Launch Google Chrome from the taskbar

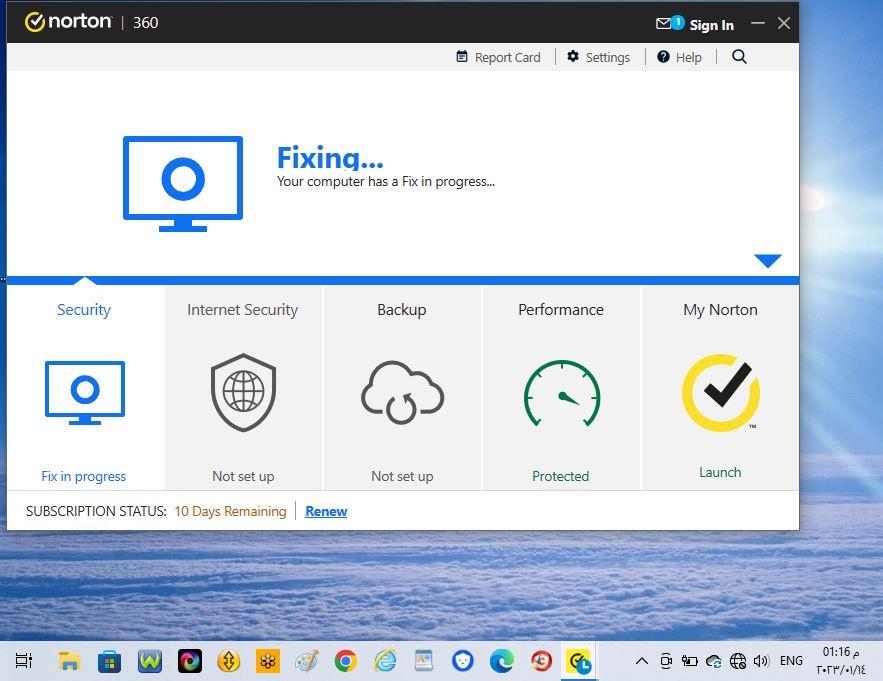click(x=345, y=661)
